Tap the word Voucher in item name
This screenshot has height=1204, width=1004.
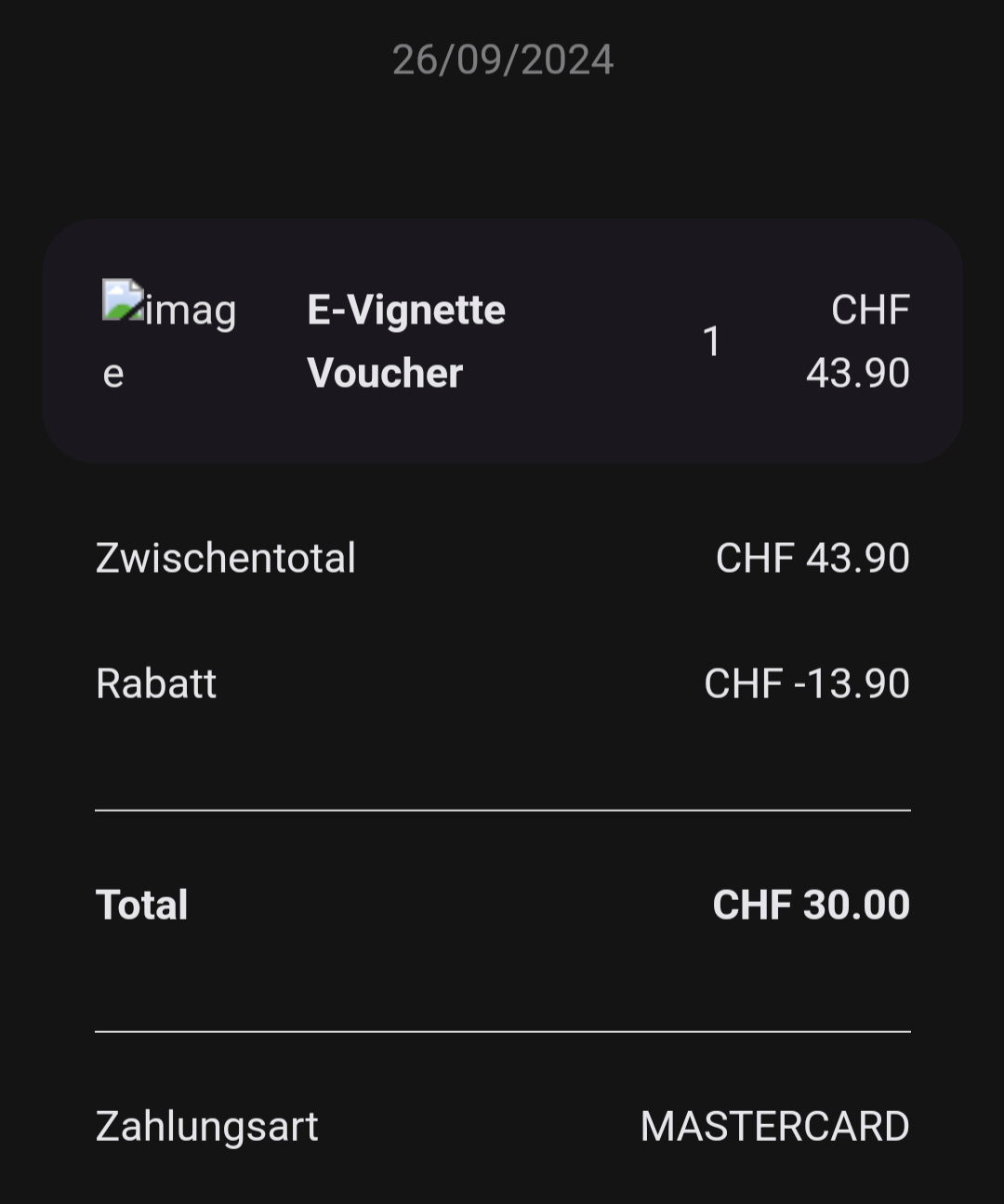[x=385, y=373]
